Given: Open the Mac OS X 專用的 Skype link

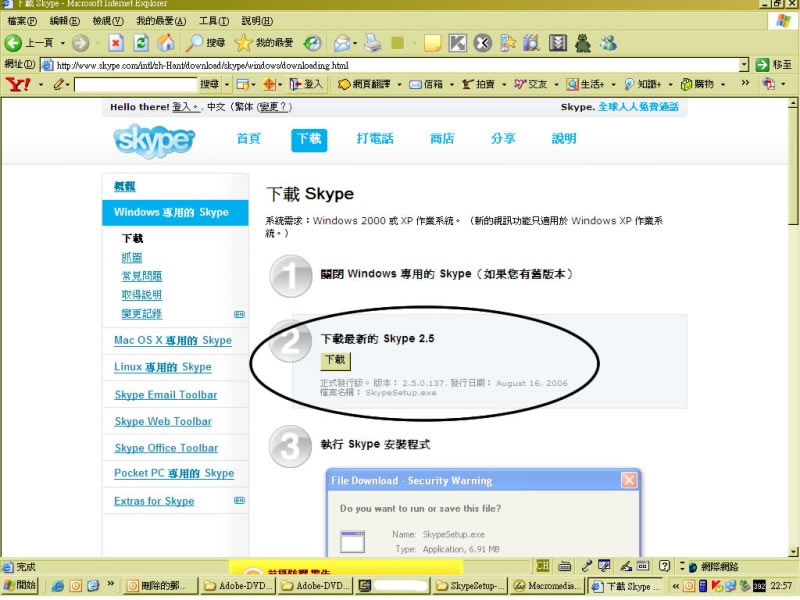Looking at the screenshot, I should point(172,340).
